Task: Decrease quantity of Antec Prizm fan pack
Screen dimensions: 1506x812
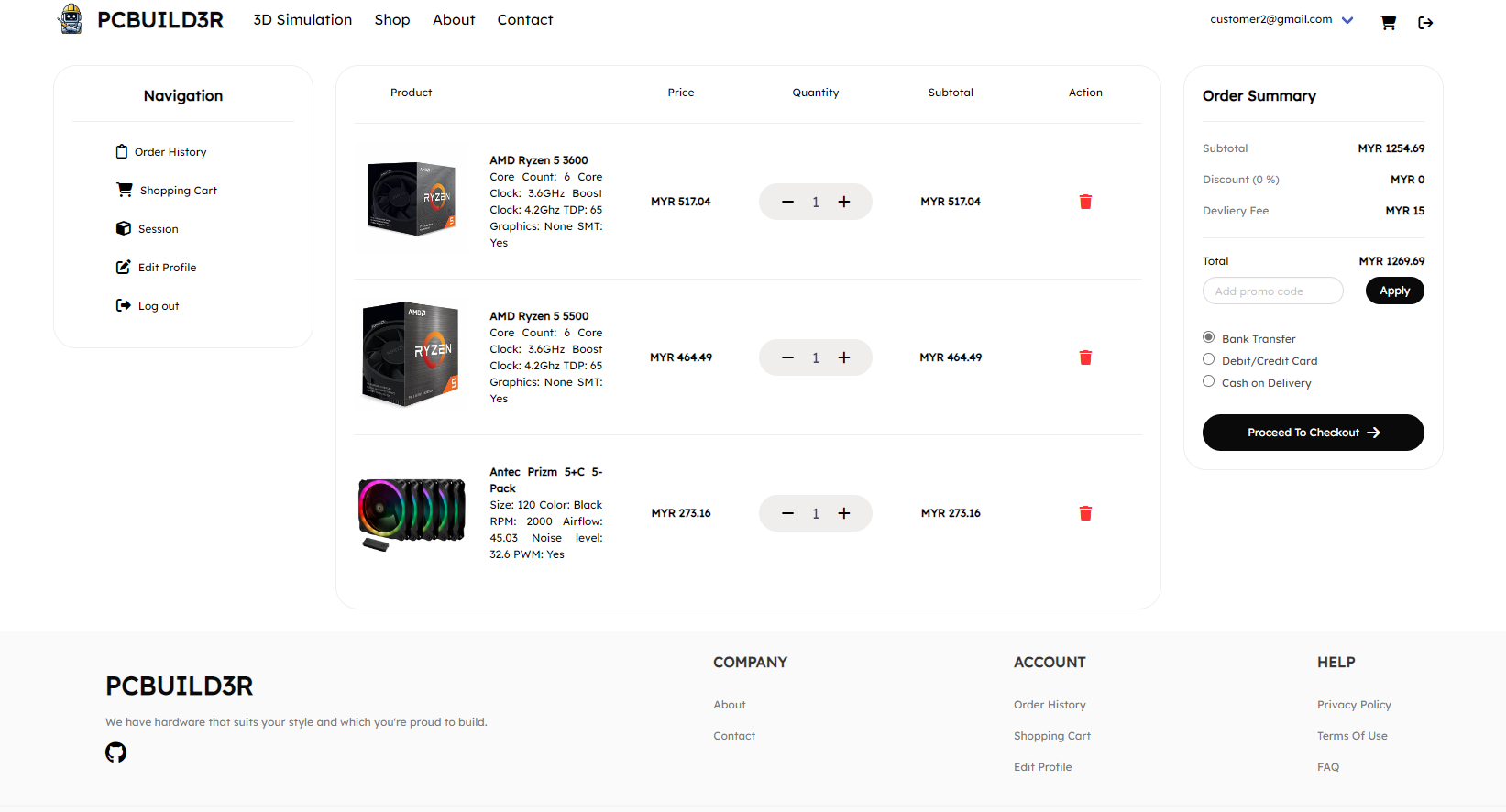Action: tap(787, 513)
